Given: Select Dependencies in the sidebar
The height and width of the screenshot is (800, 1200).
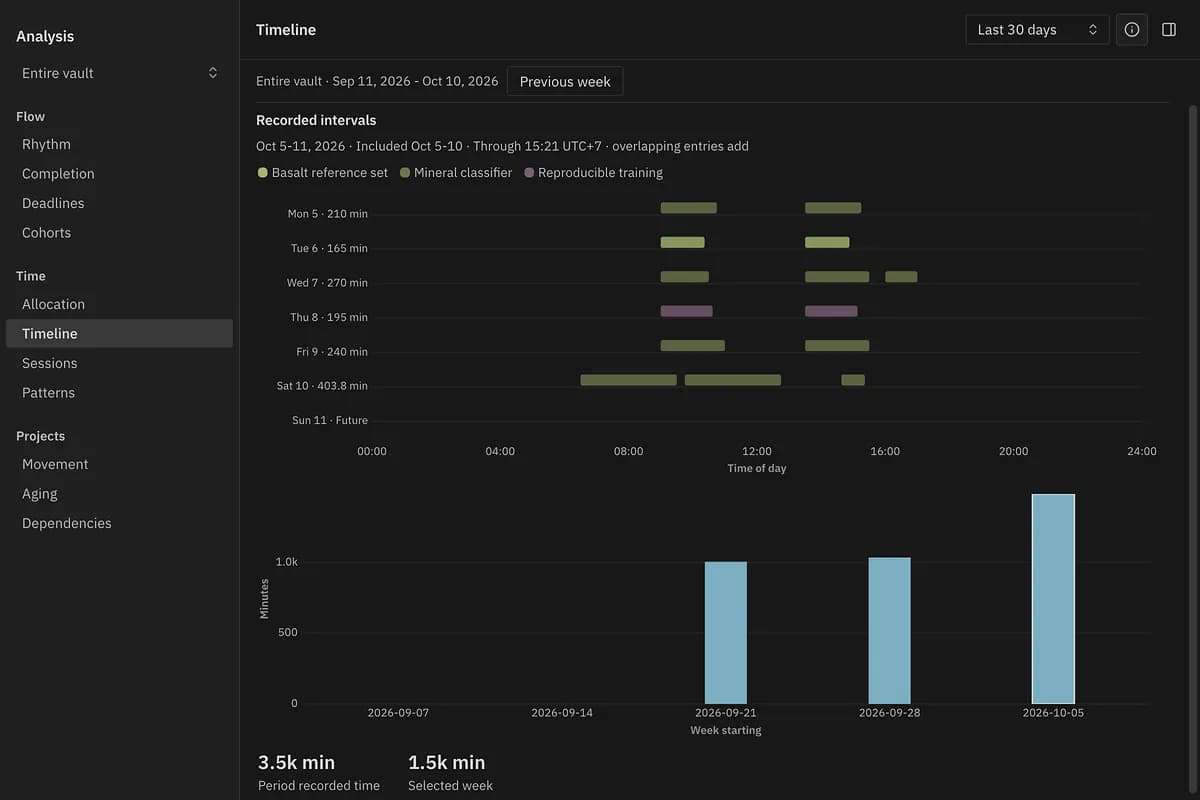Looking at the screenshot, I should coord(119,523).
